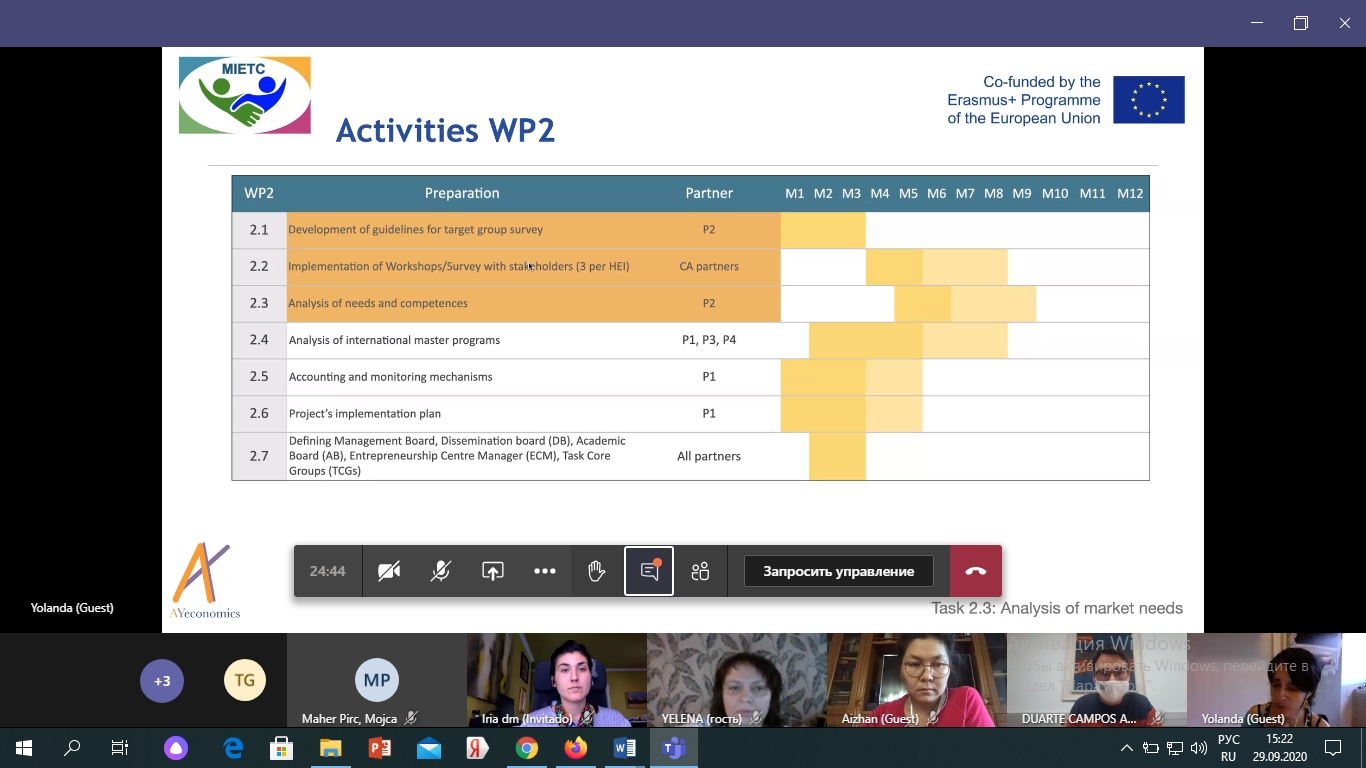Open more actions ellipsis menu
Viewport: 1366px width, 768px height.
click(x=545, y=571)
